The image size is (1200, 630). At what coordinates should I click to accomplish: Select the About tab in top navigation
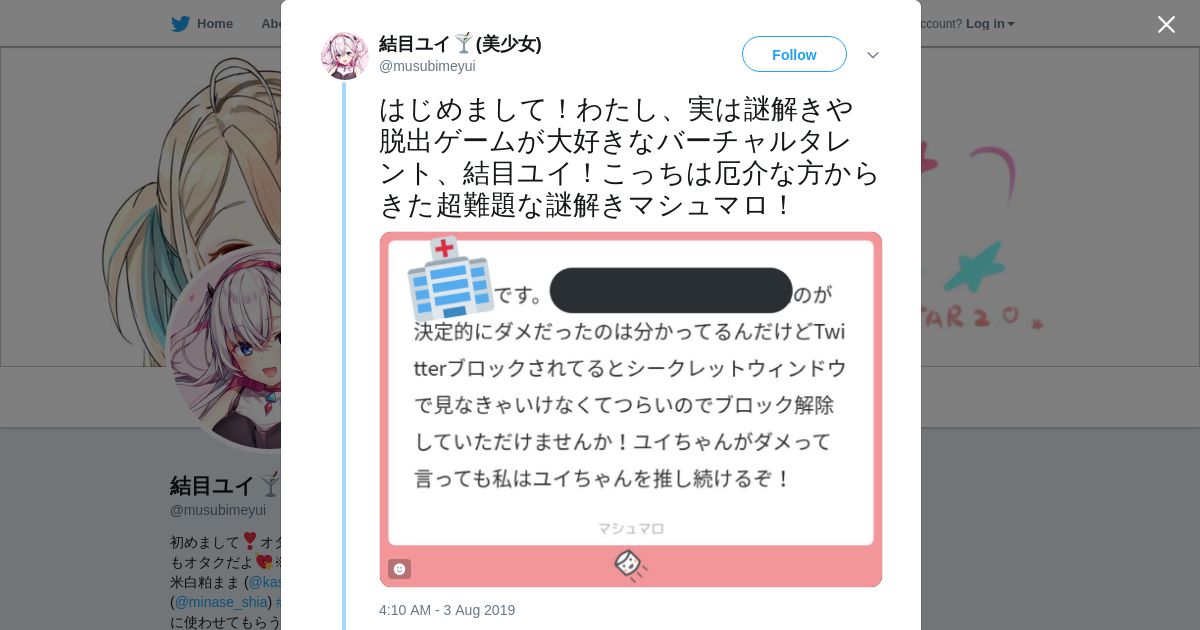[271, 24]
